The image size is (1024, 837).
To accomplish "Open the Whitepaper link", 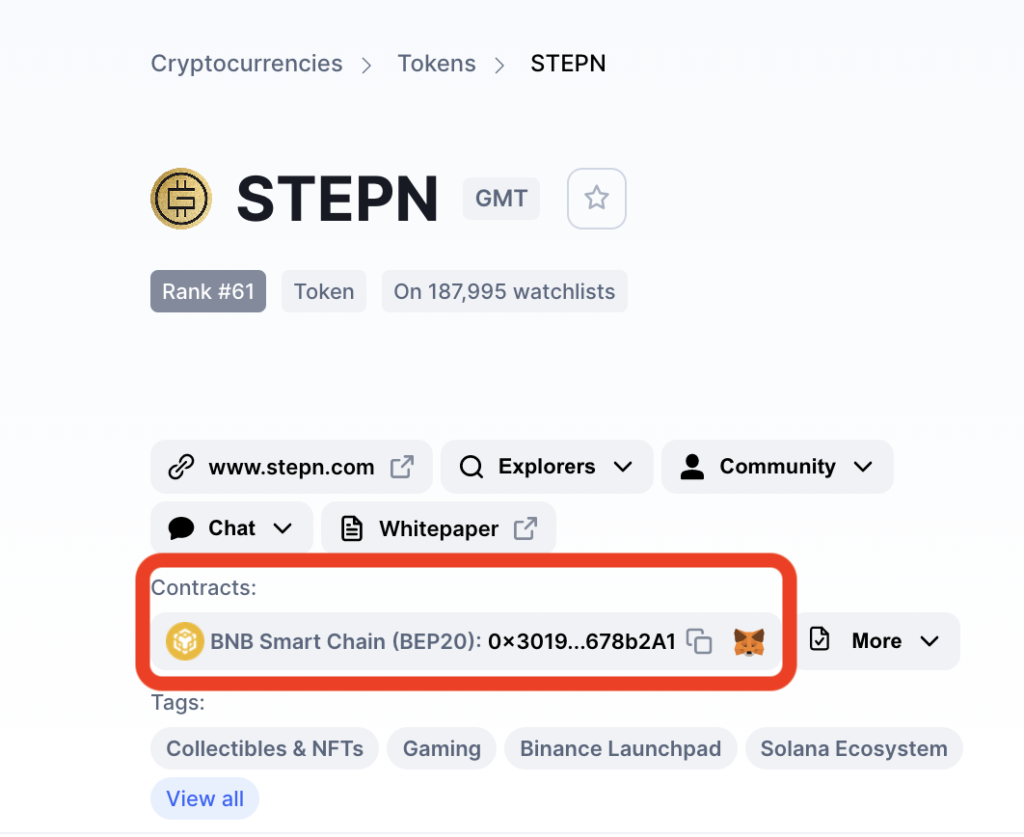I will 438,528.
